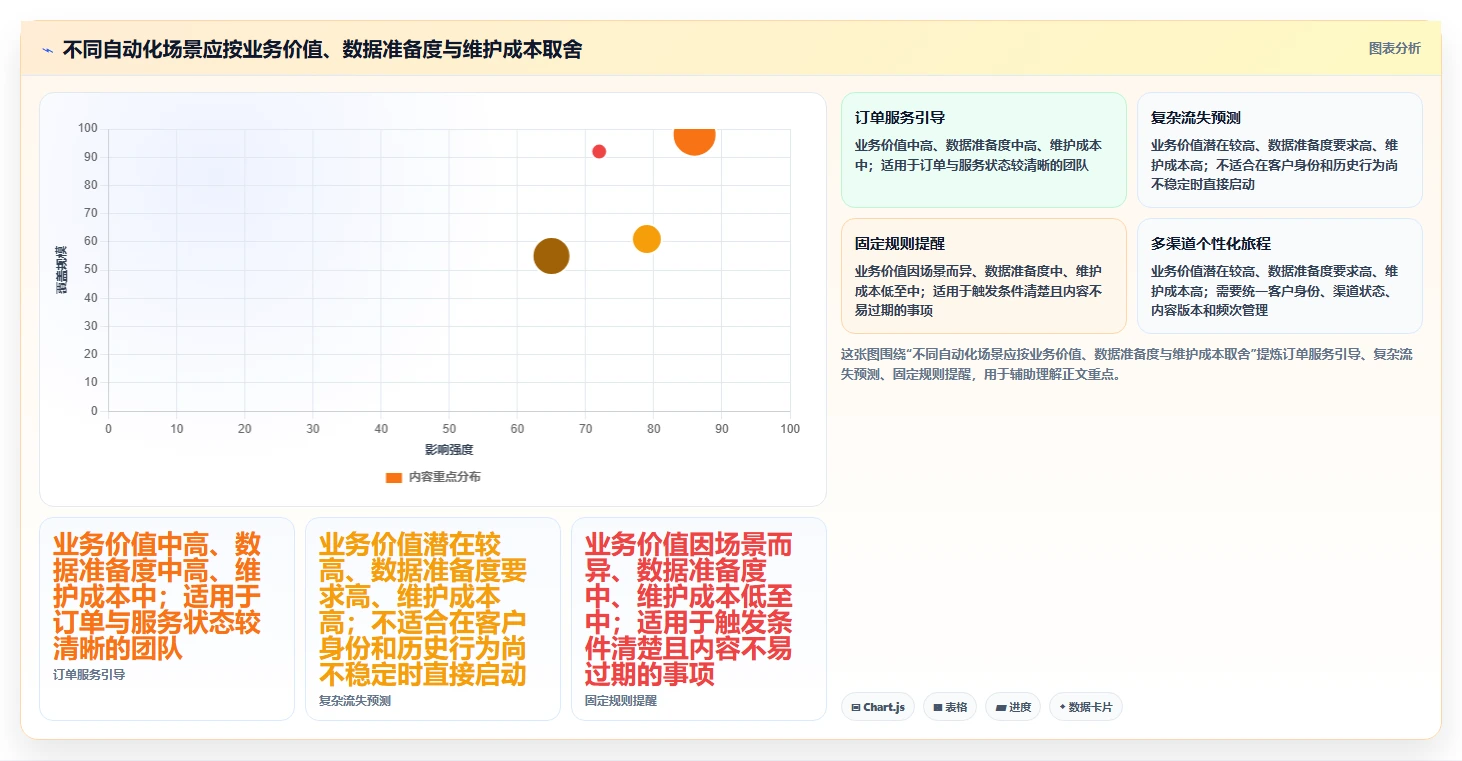Click the 订单服务引导 label under orange card
Viewport: 1462px width, 761px height.
tap(89, 675)
